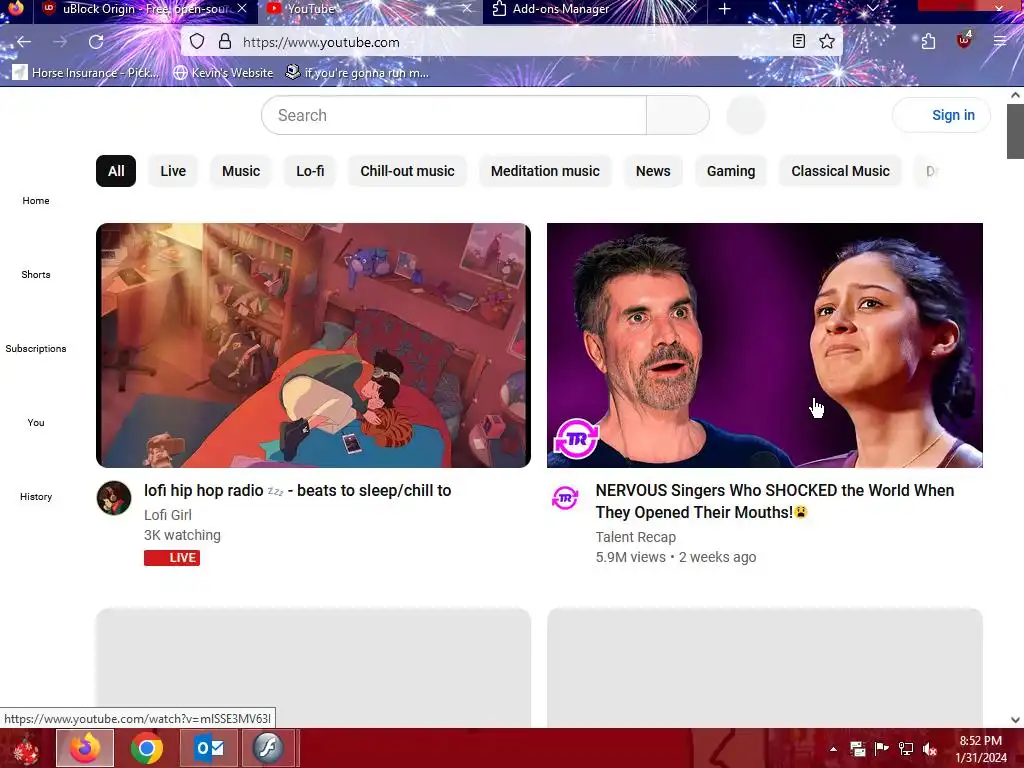1024x768 pixels.
Task: Open the NERVOUS Singers video thumbnail
Action: point(765,345)
